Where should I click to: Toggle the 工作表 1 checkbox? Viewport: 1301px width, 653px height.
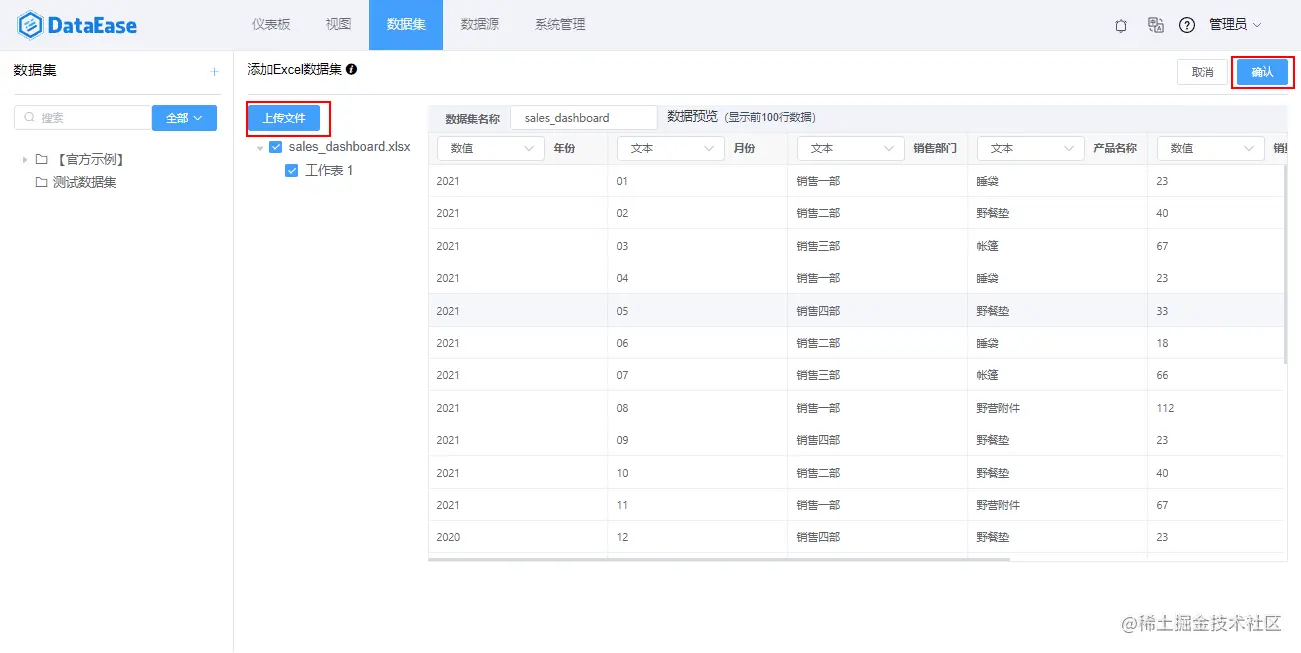292,171
